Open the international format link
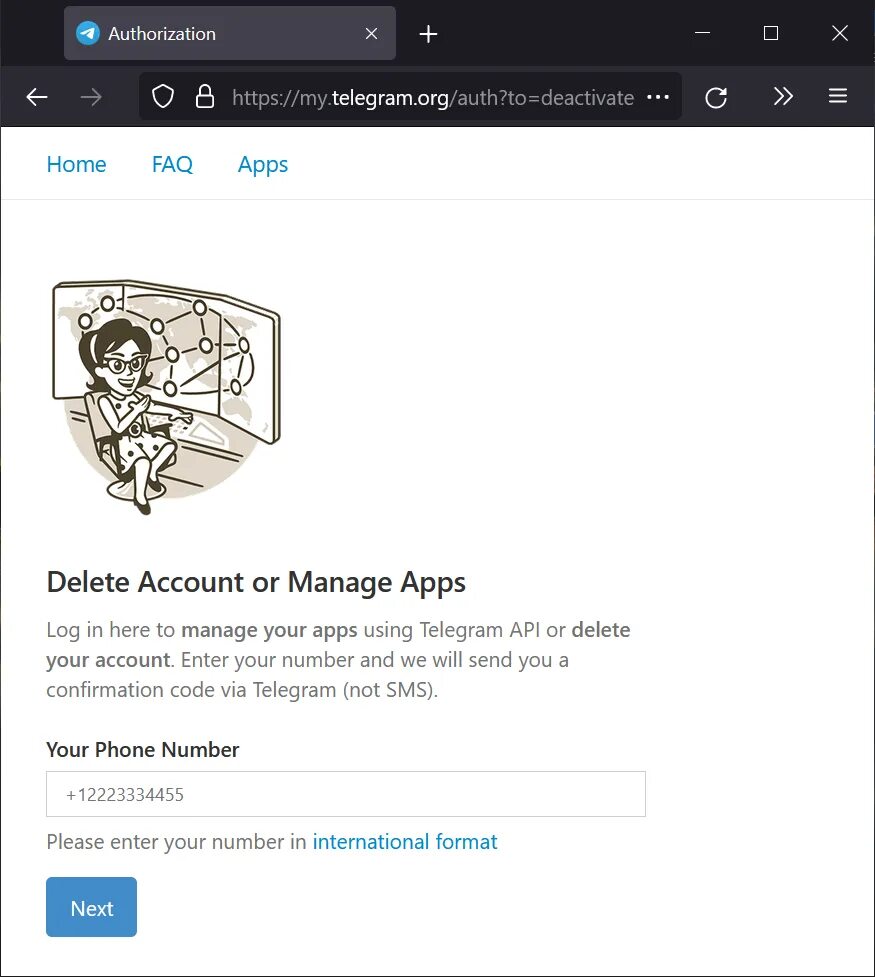This screenshot has width=875, height=977. [405, 842]
